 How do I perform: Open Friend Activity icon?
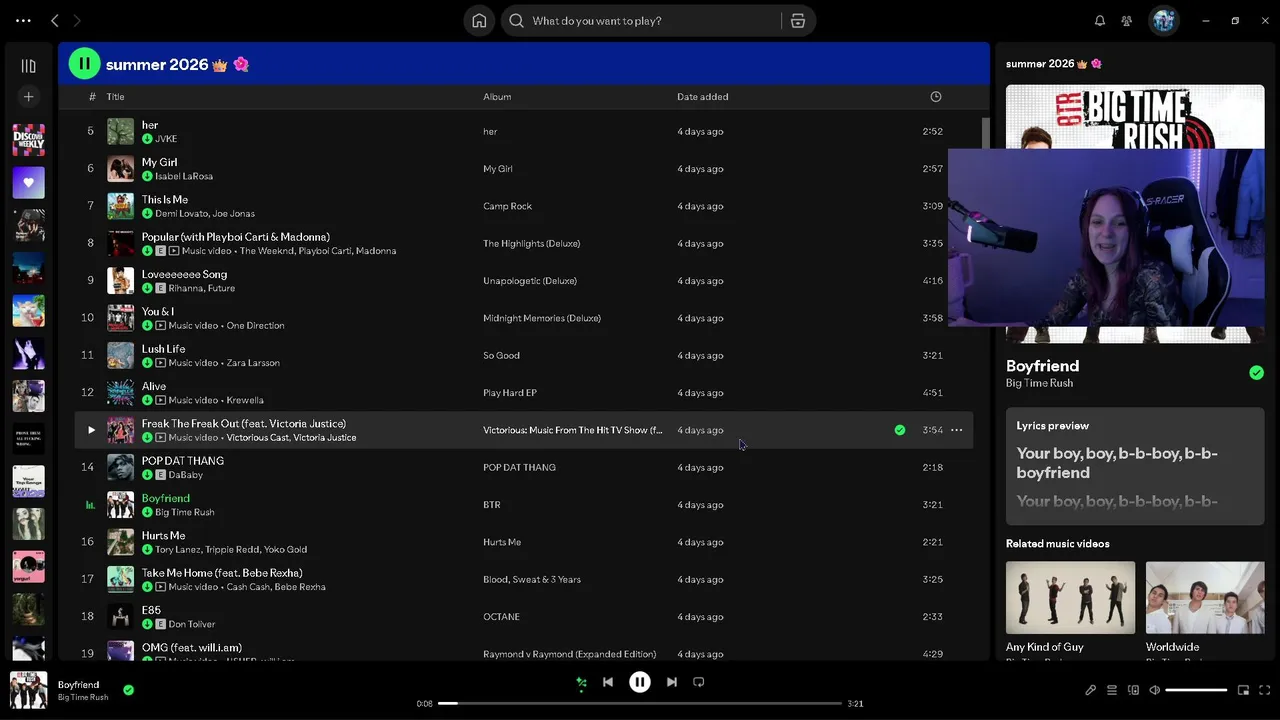(x=1127, y=21)
